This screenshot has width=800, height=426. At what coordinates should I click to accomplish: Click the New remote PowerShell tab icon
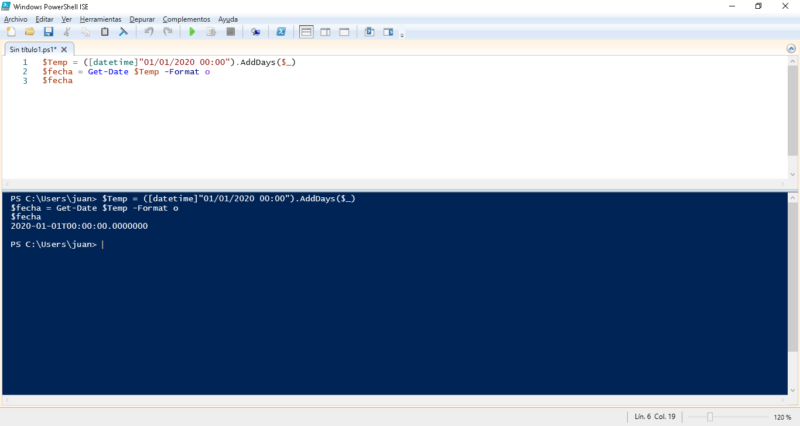[256, 32]
